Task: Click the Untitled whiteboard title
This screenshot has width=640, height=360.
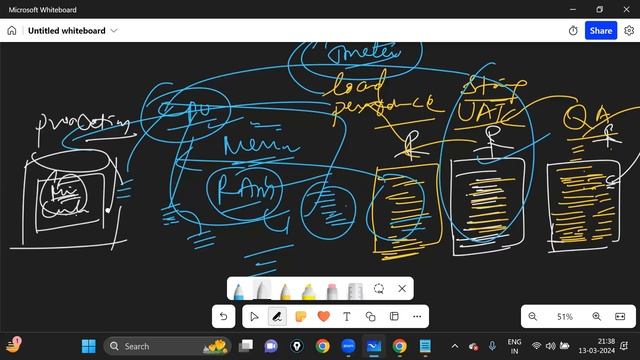Action: coord(67,31)
